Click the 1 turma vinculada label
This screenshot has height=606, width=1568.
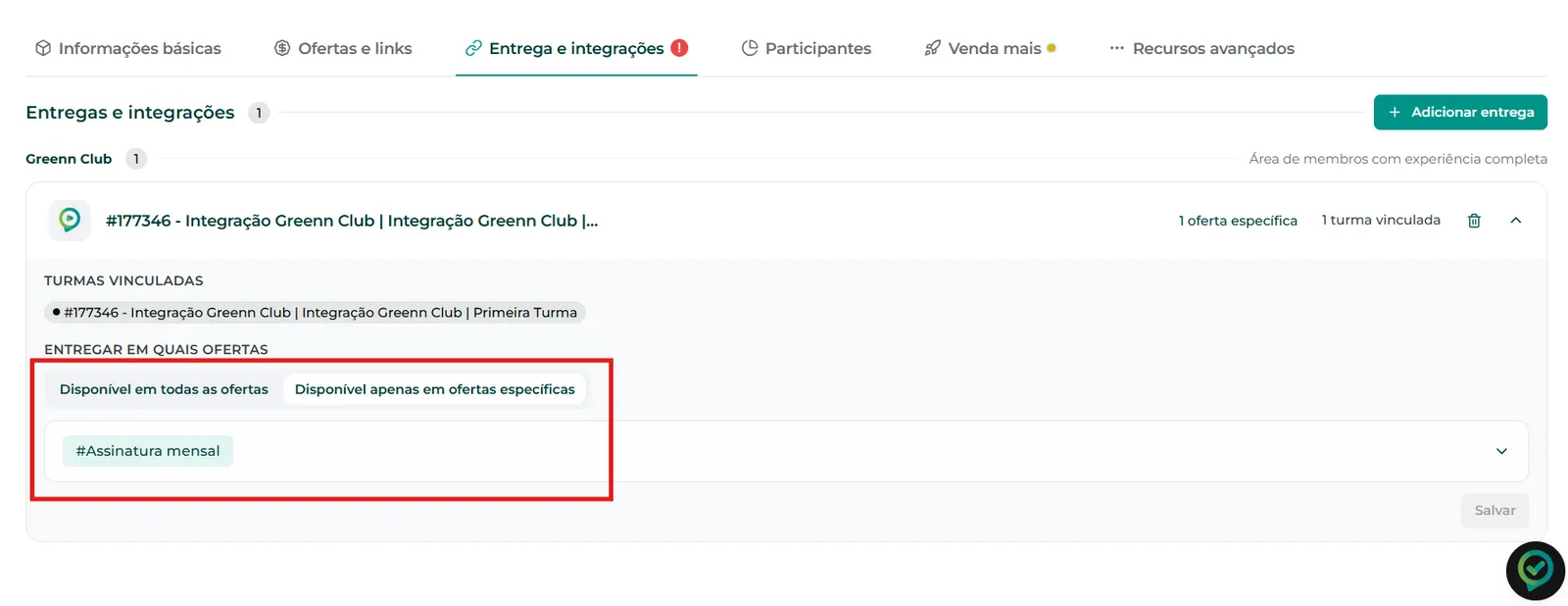click(1381, 220)
